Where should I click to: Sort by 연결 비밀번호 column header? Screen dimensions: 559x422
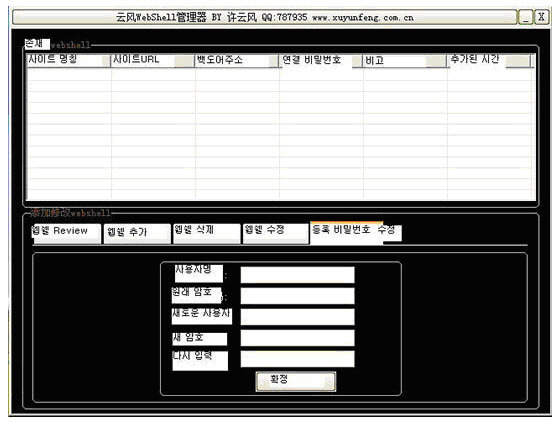point(321,60)
